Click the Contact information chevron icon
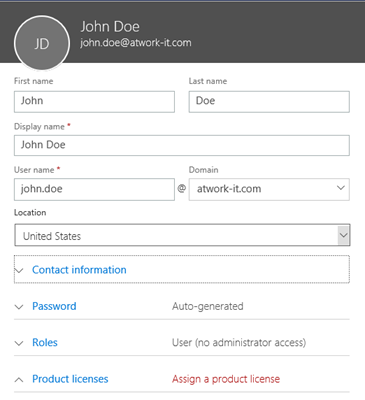The height and width of the screenshot is (400, 365). point(19,270)
